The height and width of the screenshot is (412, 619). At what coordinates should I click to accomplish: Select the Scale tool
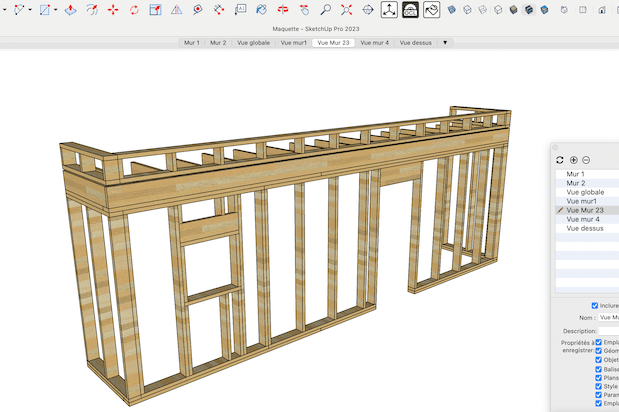155,10
